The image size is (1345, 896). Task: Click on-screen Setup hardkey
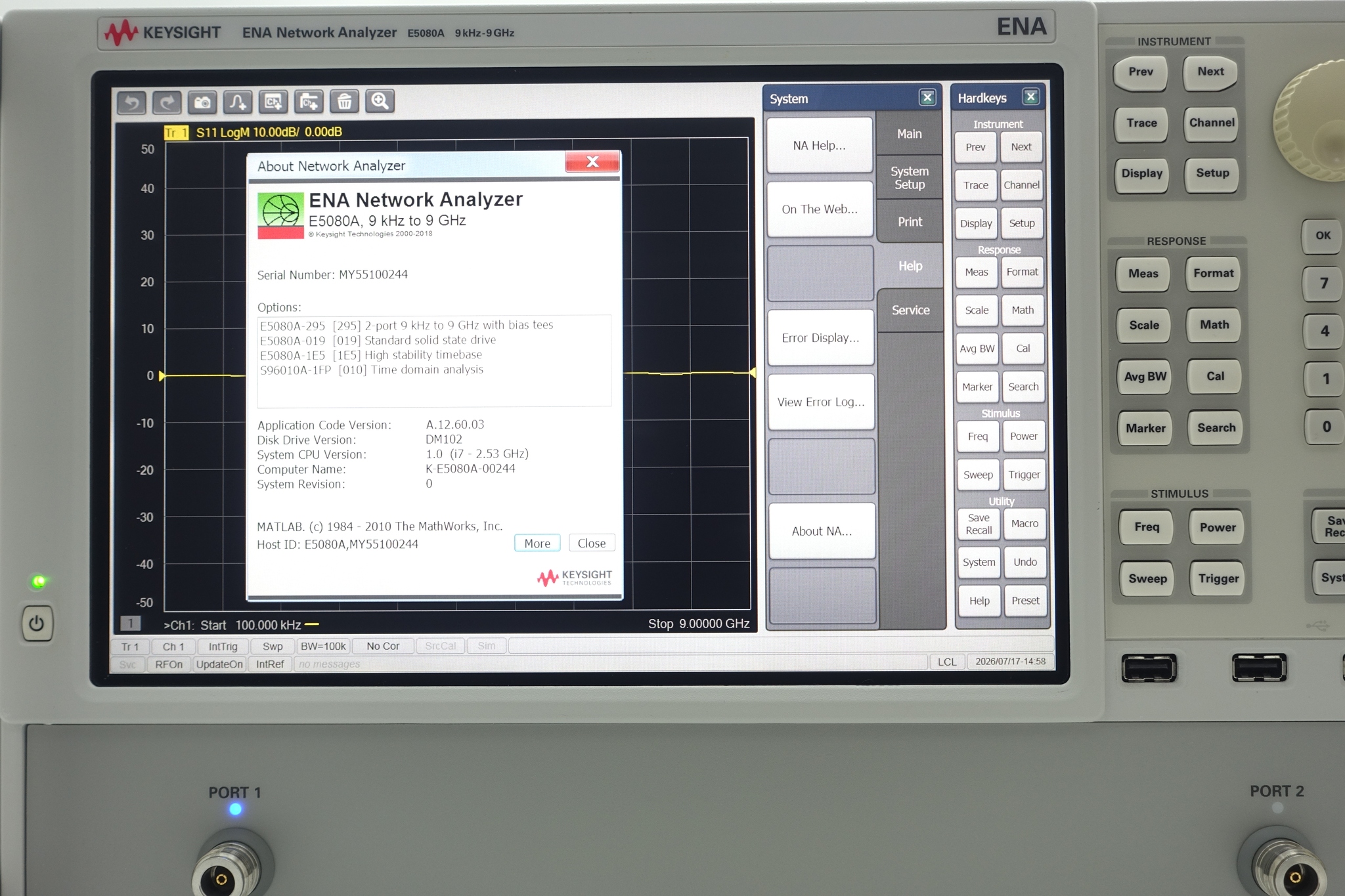pos(1022,223)
